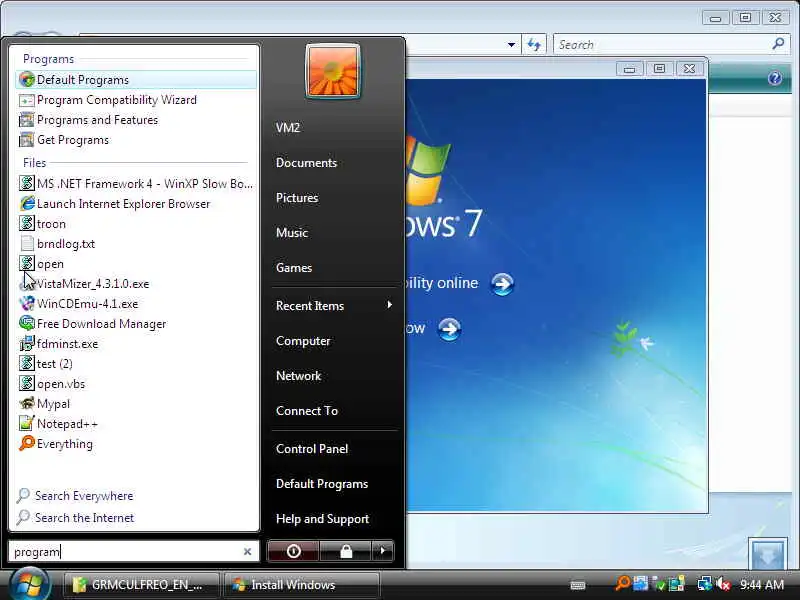Viewport: 800px width, 600px height.
Task: Open Music from Start menu
Action: [x=292, y=233]
